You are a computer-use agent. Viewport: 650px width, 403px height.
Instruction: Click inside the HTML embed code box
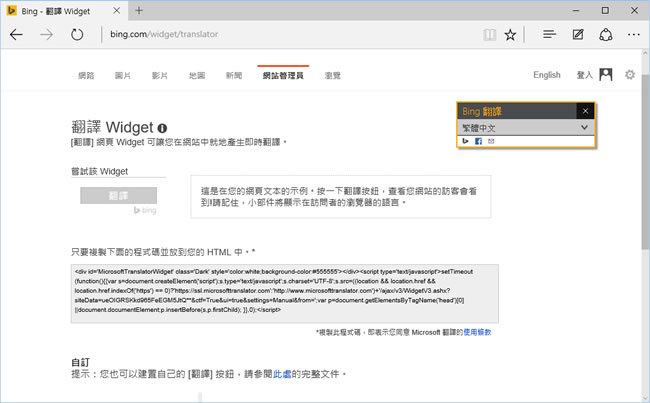285,294
